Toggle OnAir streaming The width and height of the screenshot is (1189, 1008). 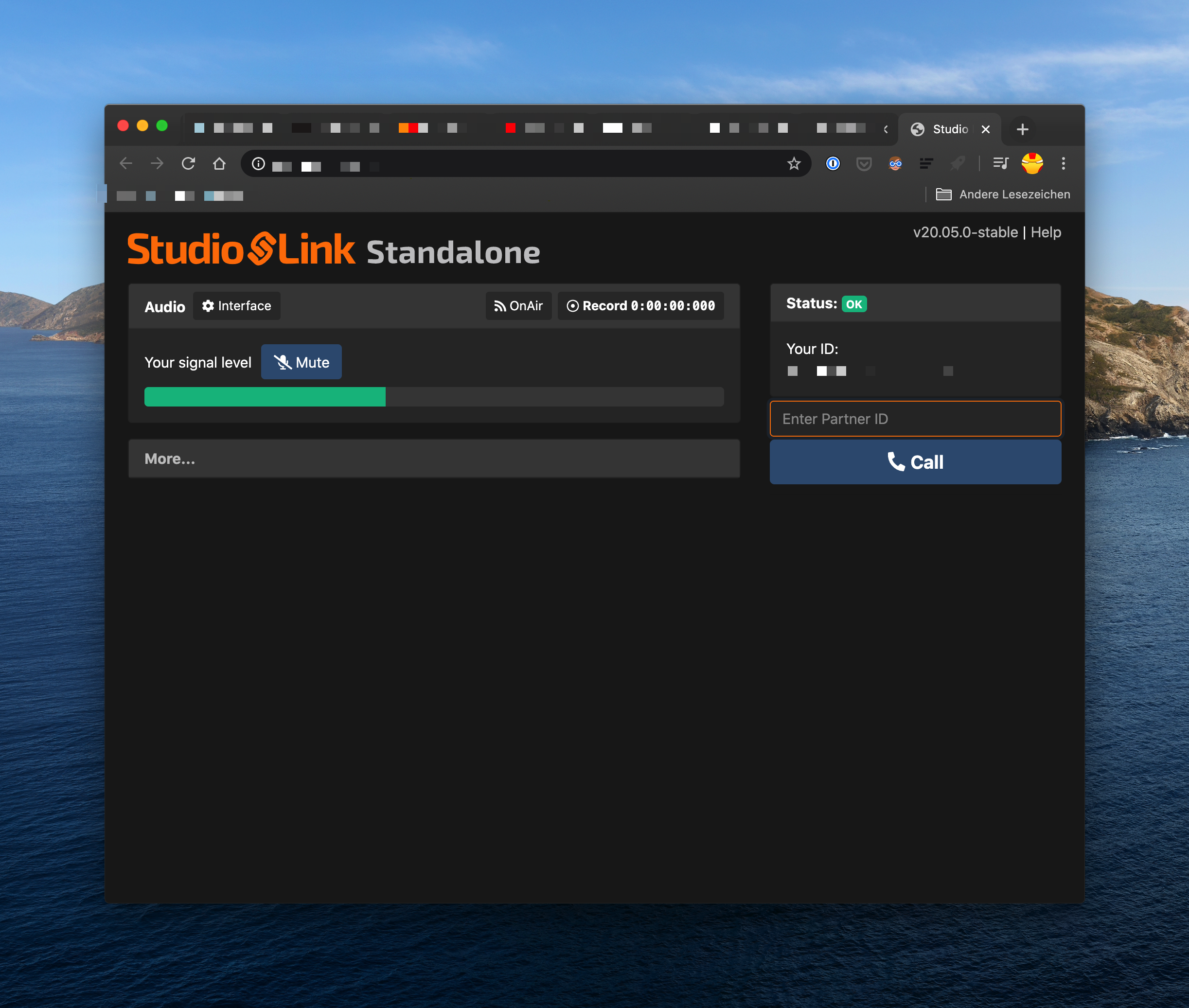pyautogui.click(x=518, y=306)
